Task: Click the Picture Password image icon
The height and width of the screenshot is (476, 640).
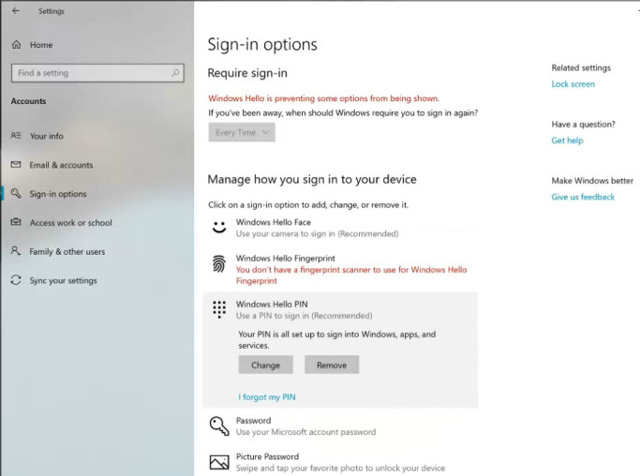Action: [x=219, y=462]
